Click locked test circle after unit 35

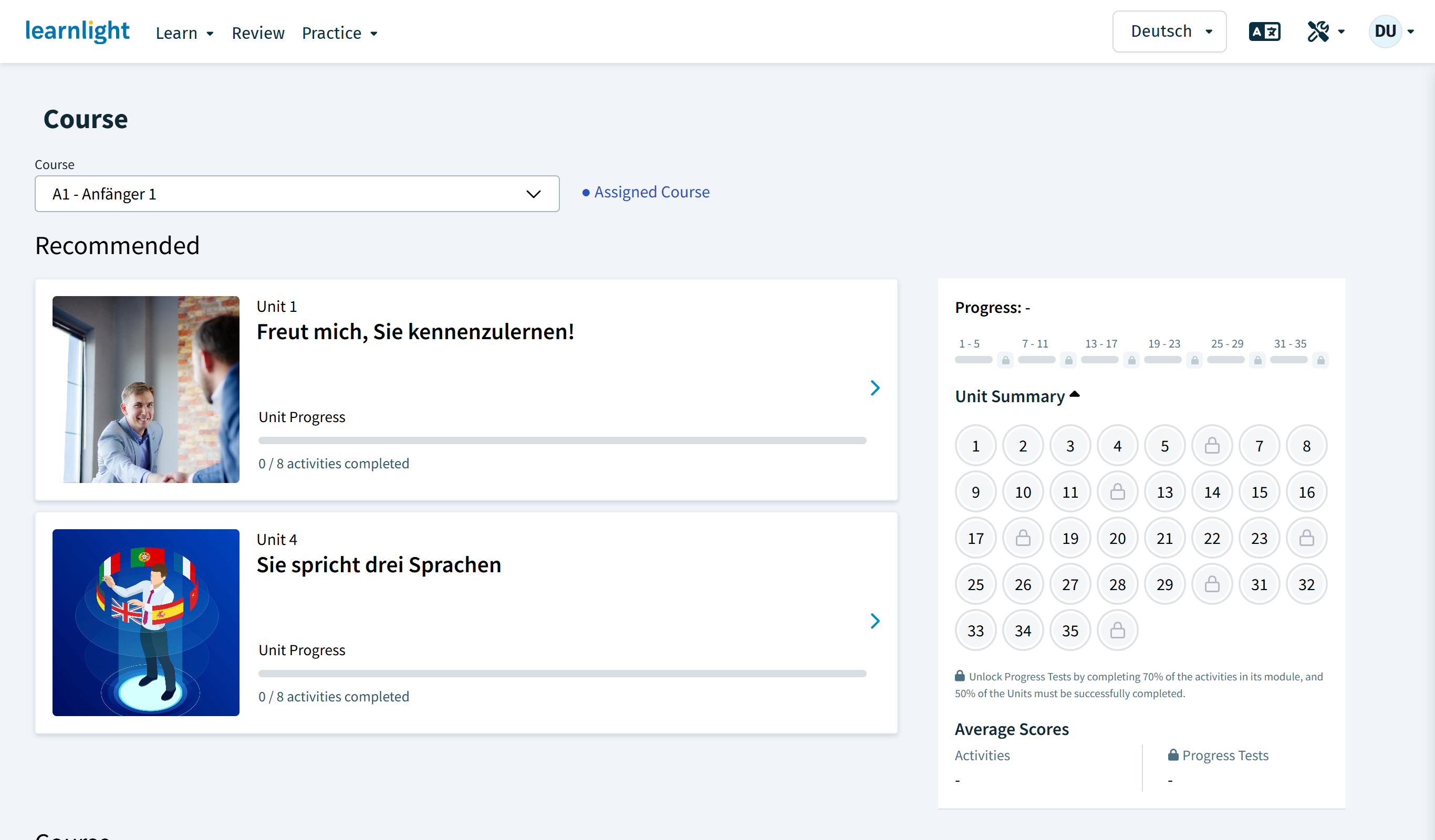pyautogui.click(x=1117, y=631)
